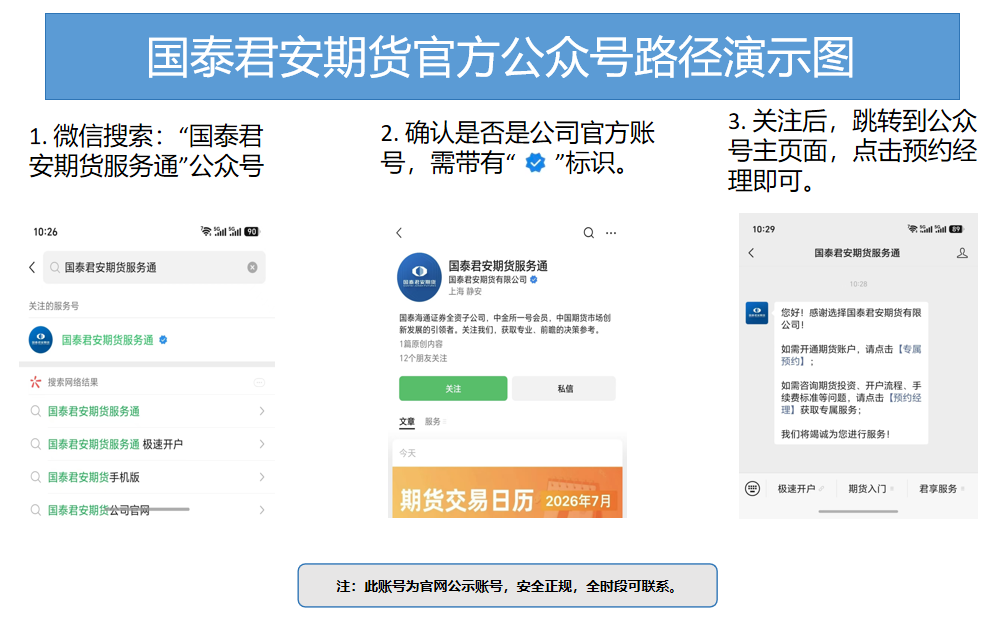Go back from the account profile page
Image resolution: width=998 pixels, height=625 pixels.
(x=399, y=233)
